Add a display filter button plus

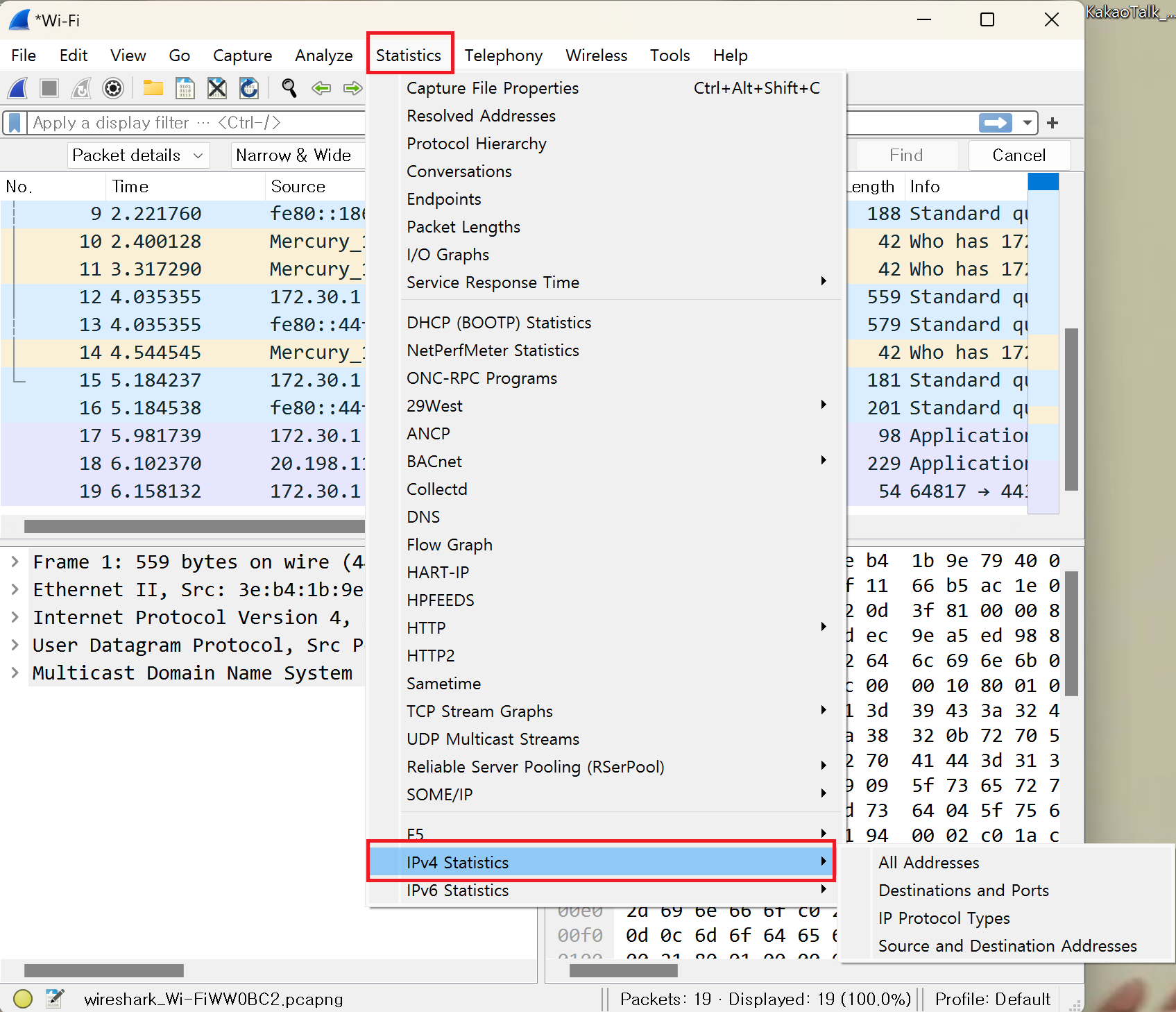pos(1053,123)
